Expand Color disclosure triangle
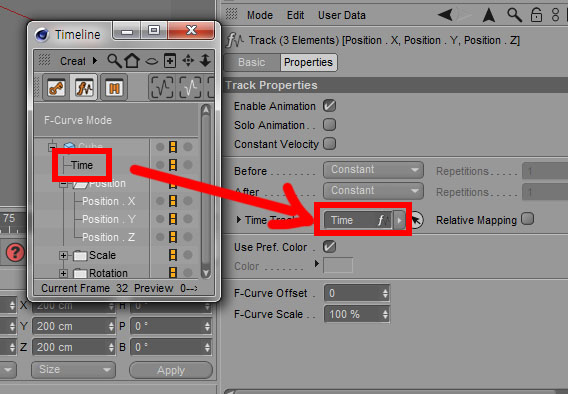 [317, 263]
